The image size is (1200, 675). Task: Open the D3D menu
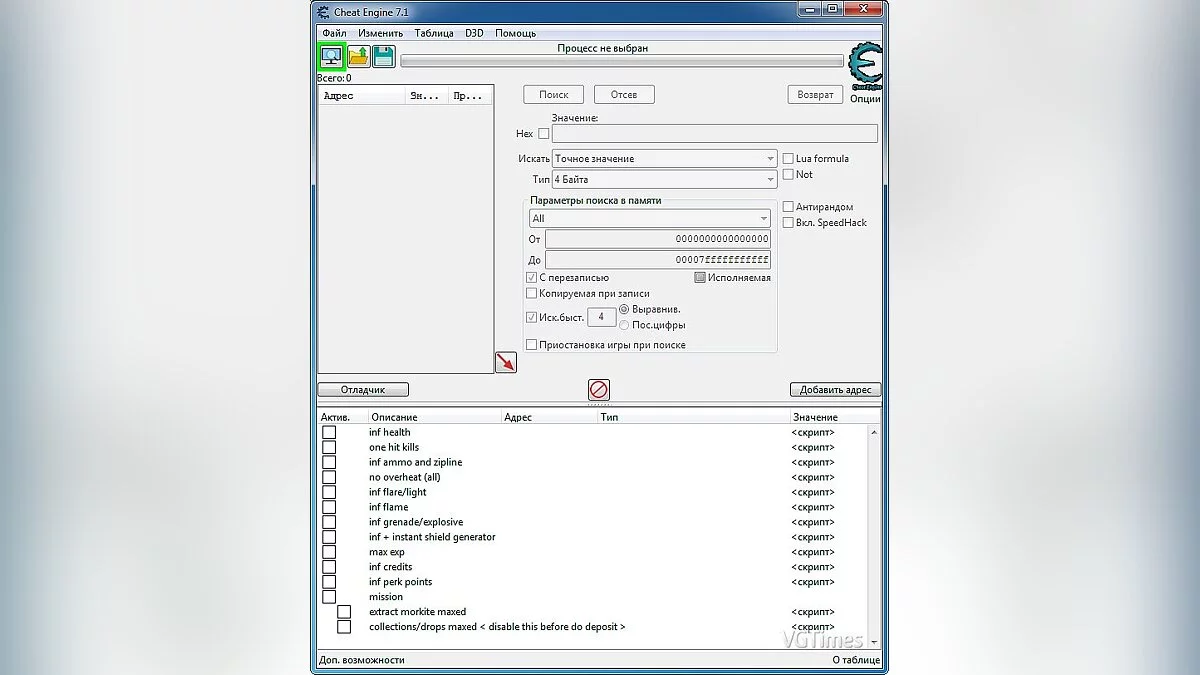click(x=474, y=33)
